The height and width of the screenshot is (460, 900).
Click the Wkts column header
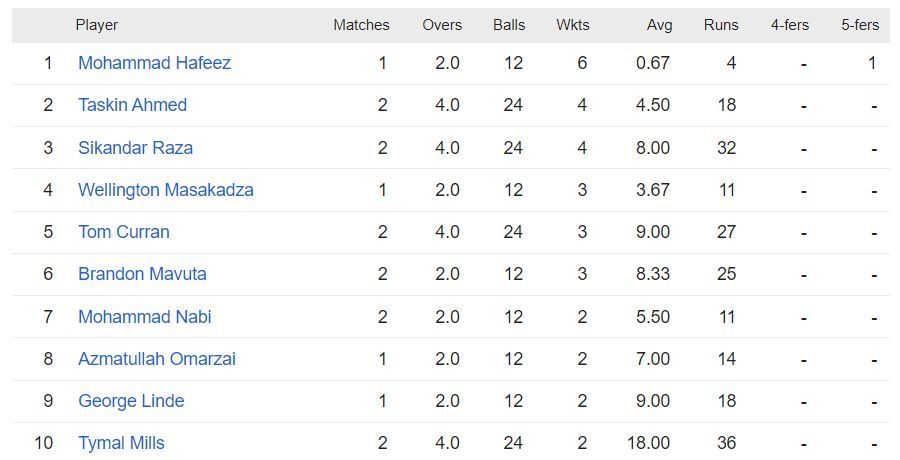[572, 24]
